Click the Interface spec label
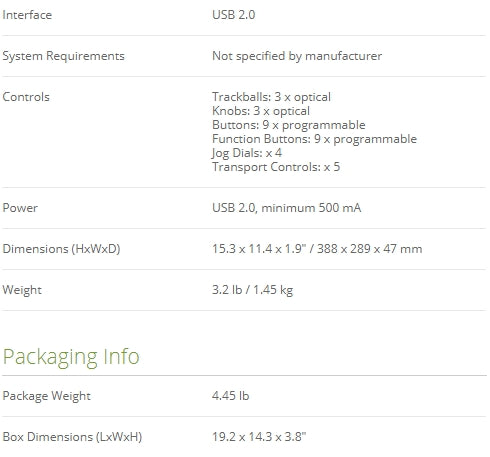 click(27, 15)
